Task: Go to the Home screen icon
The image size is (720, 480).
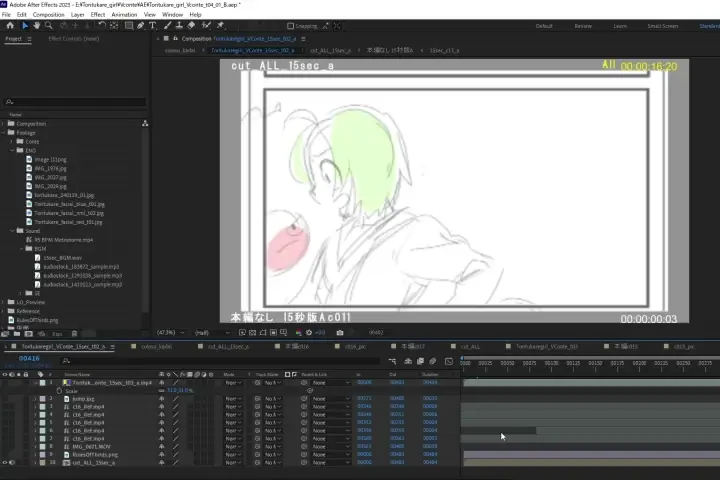Action: coord(10,26)
